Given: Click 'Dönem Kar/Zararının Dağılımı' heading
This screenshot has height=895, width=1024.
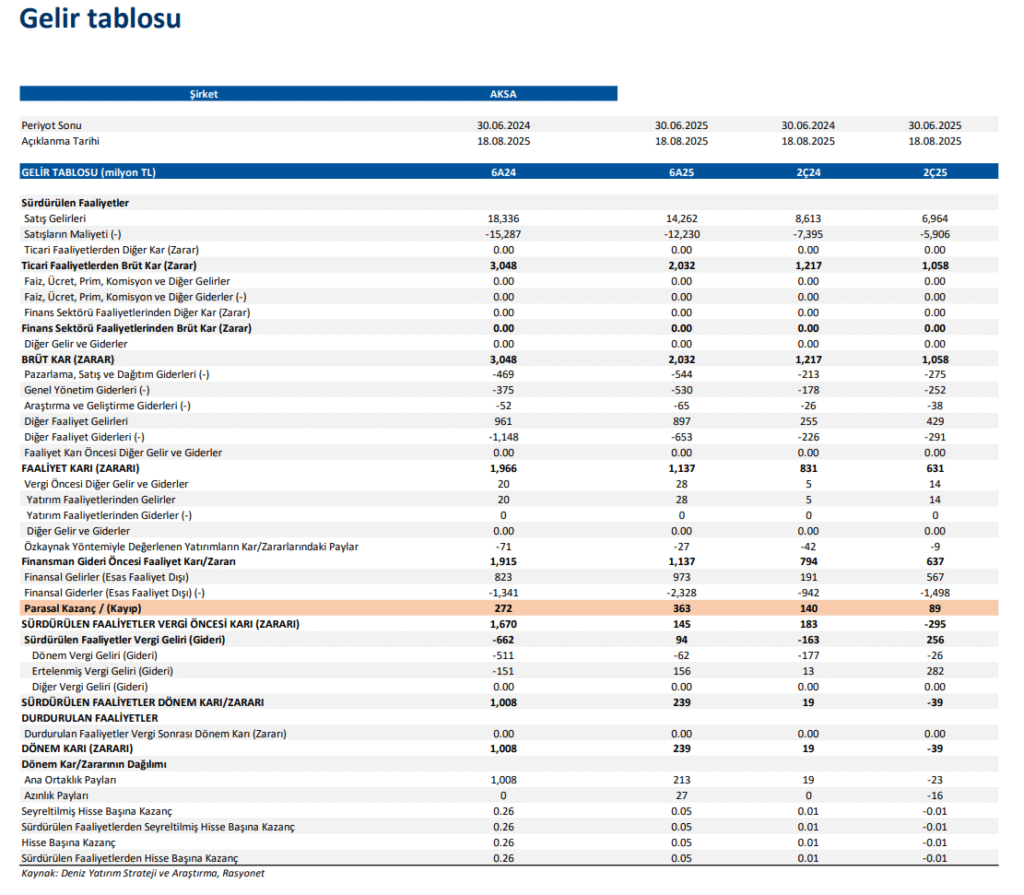Looking at the screenshot, I should click(x=93, y=764).
